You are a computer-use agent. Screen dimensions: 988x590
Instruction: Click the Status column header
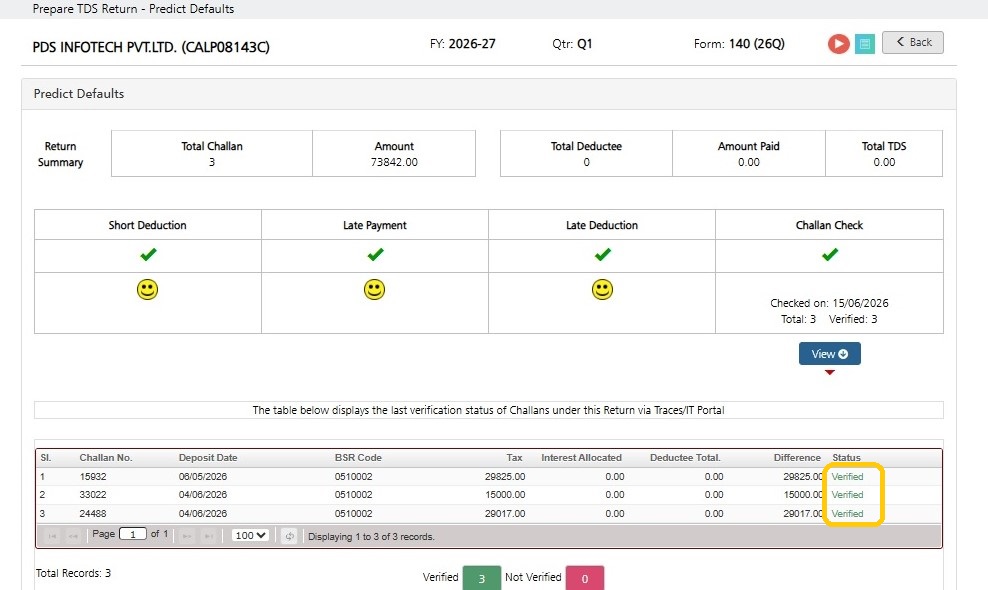[x=846, y=458]
